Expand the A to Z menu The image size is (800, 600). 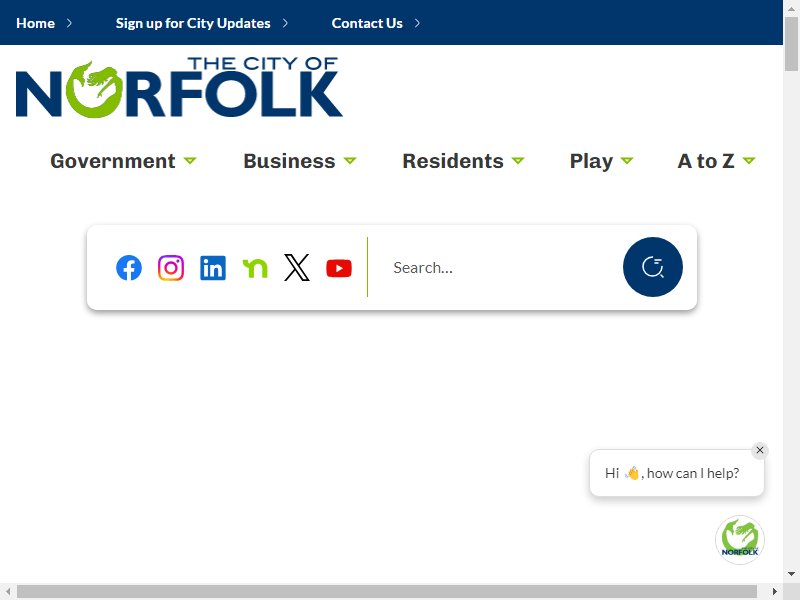coord(716,161)
